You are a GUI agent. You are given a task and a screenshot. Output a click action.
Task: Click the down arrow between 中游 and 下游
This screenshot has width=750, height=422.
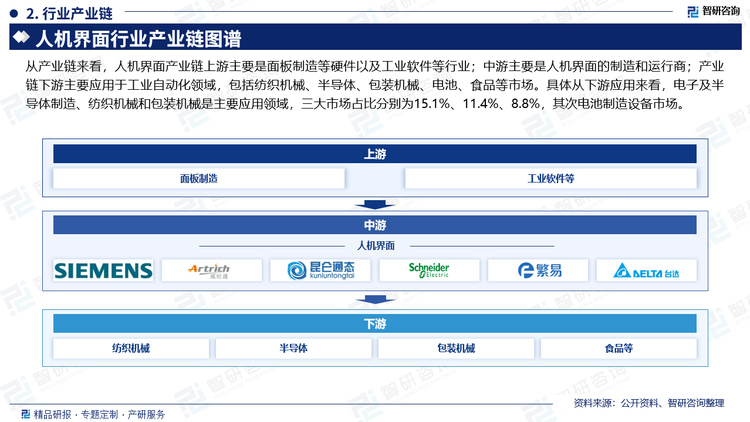tap(375, 300)
